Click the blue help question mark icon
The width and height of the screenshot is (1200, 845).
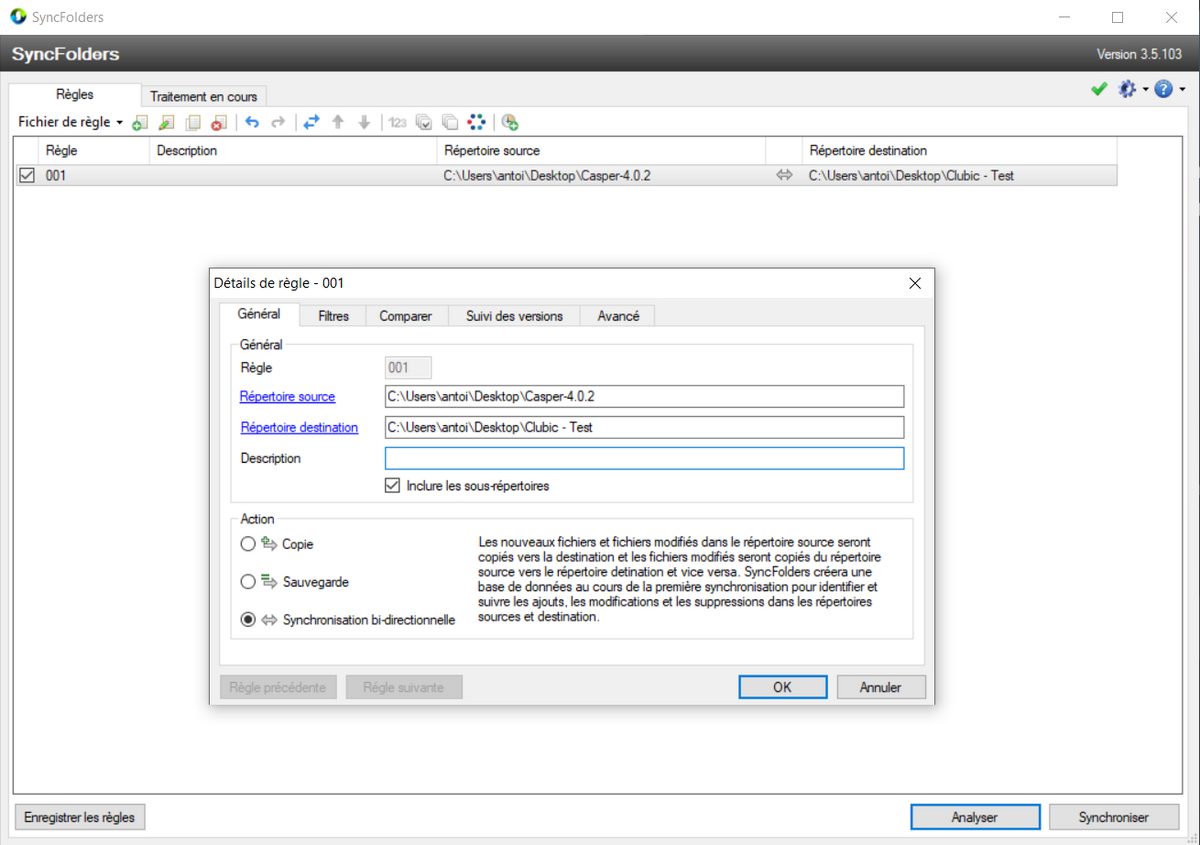1163,89
